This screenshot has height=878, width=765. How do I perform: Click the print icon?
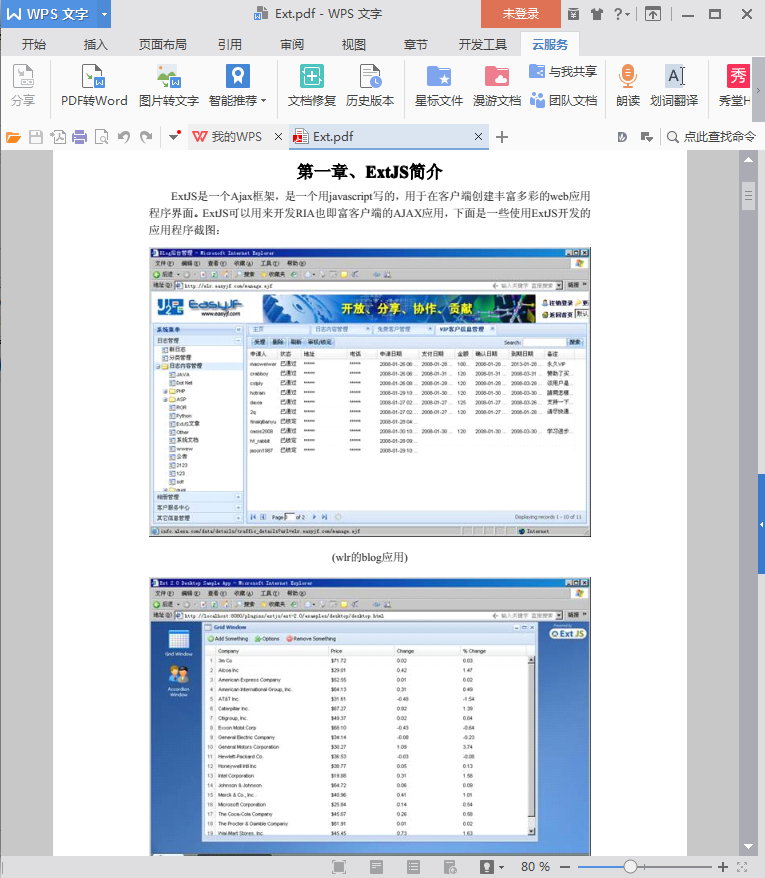(80, 137)
